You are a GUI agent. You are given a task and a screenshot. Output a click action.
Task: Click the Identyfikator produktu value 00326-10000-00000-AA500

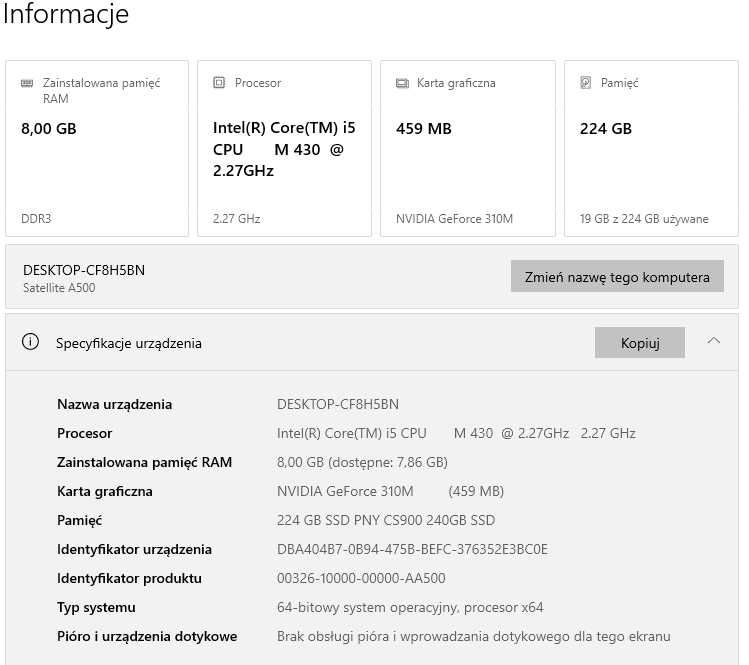(361, 578)
